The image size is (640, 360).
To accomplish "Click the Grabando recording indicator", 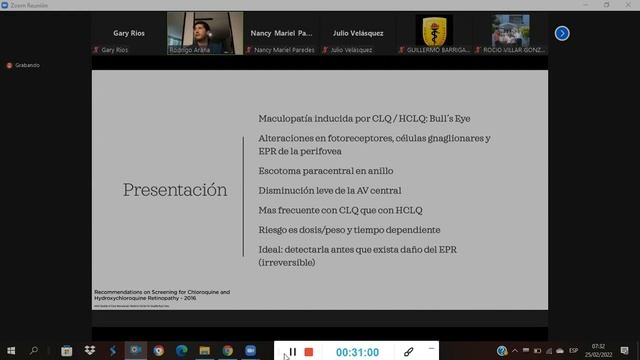I will coord(23,65).
